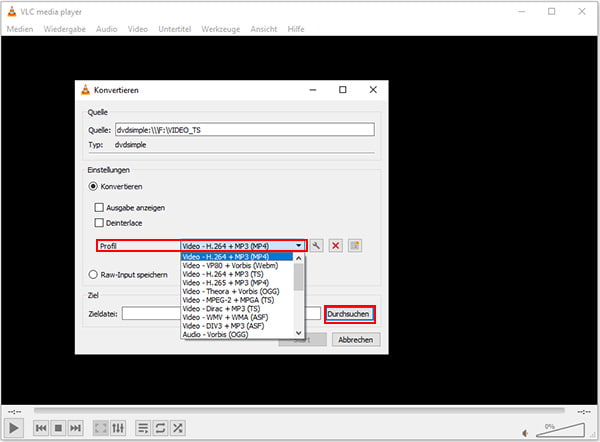Choose Video - H.264 + MP3 (MP4) list entry
600x442 pixels.
coord(237,256)
